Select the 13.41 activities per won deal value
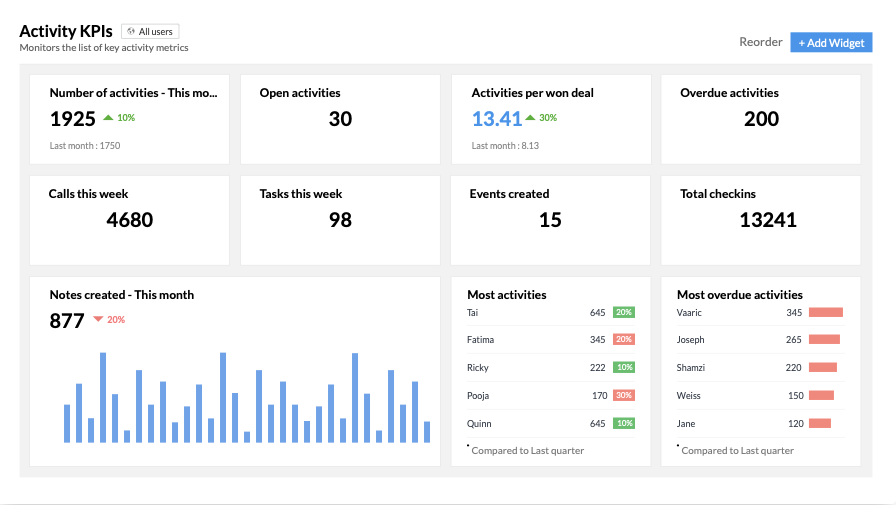Image resolution: width=896 pixels, height=505 pixels. point(497,119)
